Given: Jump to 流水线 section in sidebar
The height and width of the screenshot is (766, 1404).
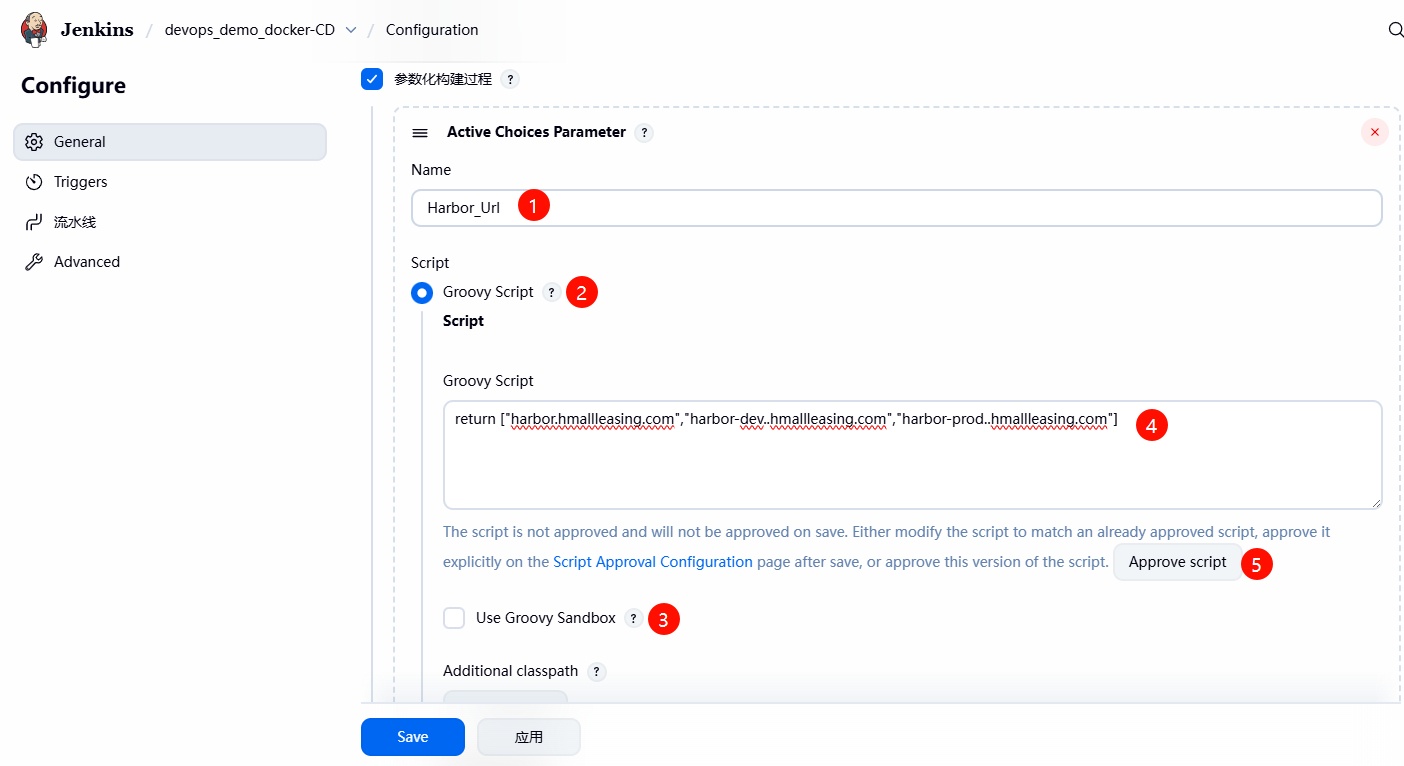Looking at the screenshot, I should point(74,222).
